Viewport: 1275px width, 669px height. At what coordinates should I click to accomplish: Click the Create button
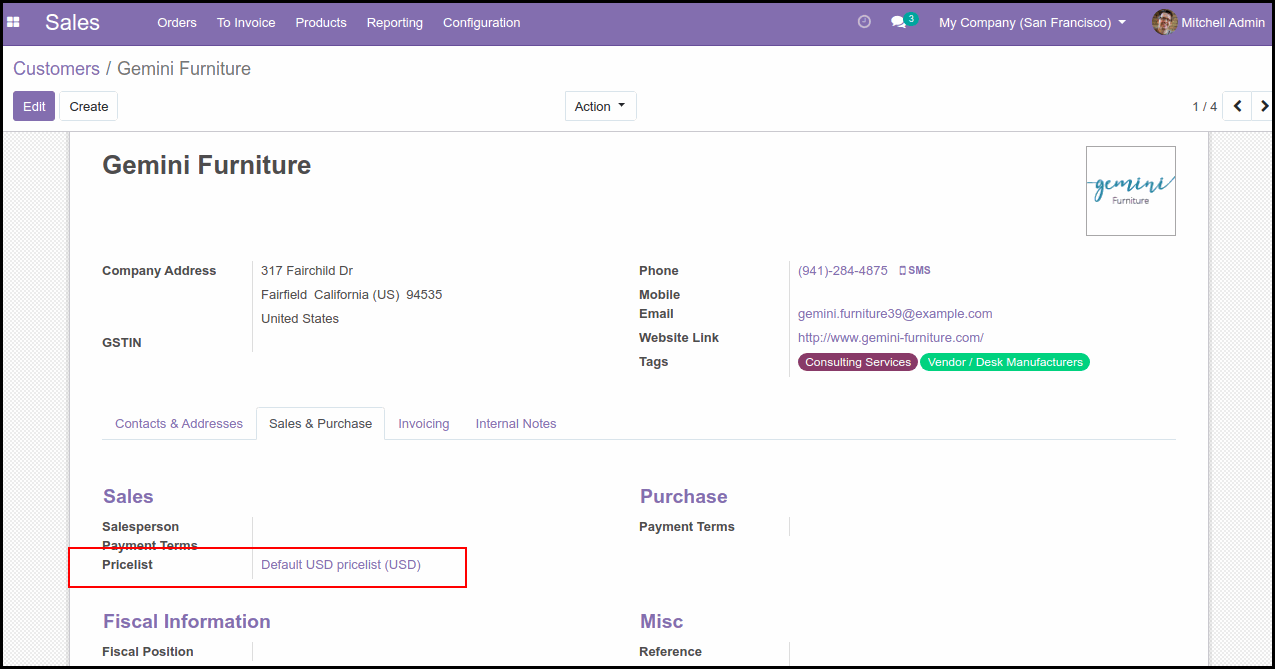tap(89, 106)
